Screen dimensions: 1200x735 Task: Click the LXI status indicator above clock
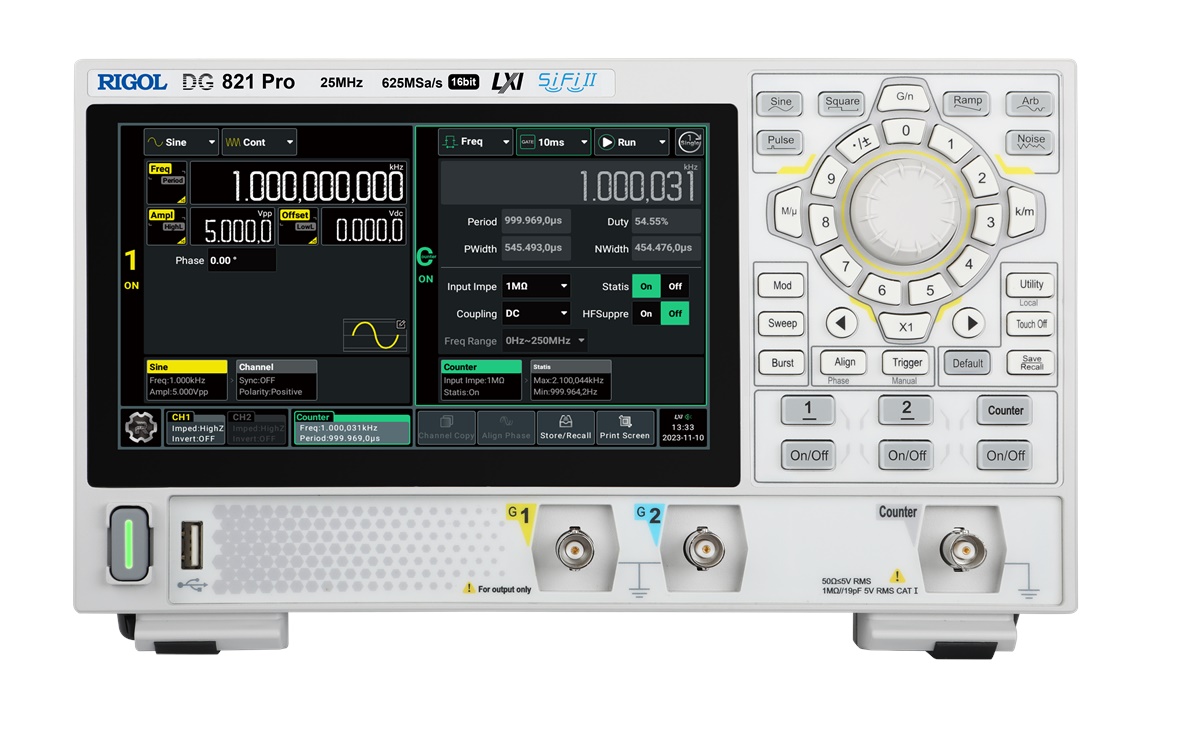click(682, 416)
